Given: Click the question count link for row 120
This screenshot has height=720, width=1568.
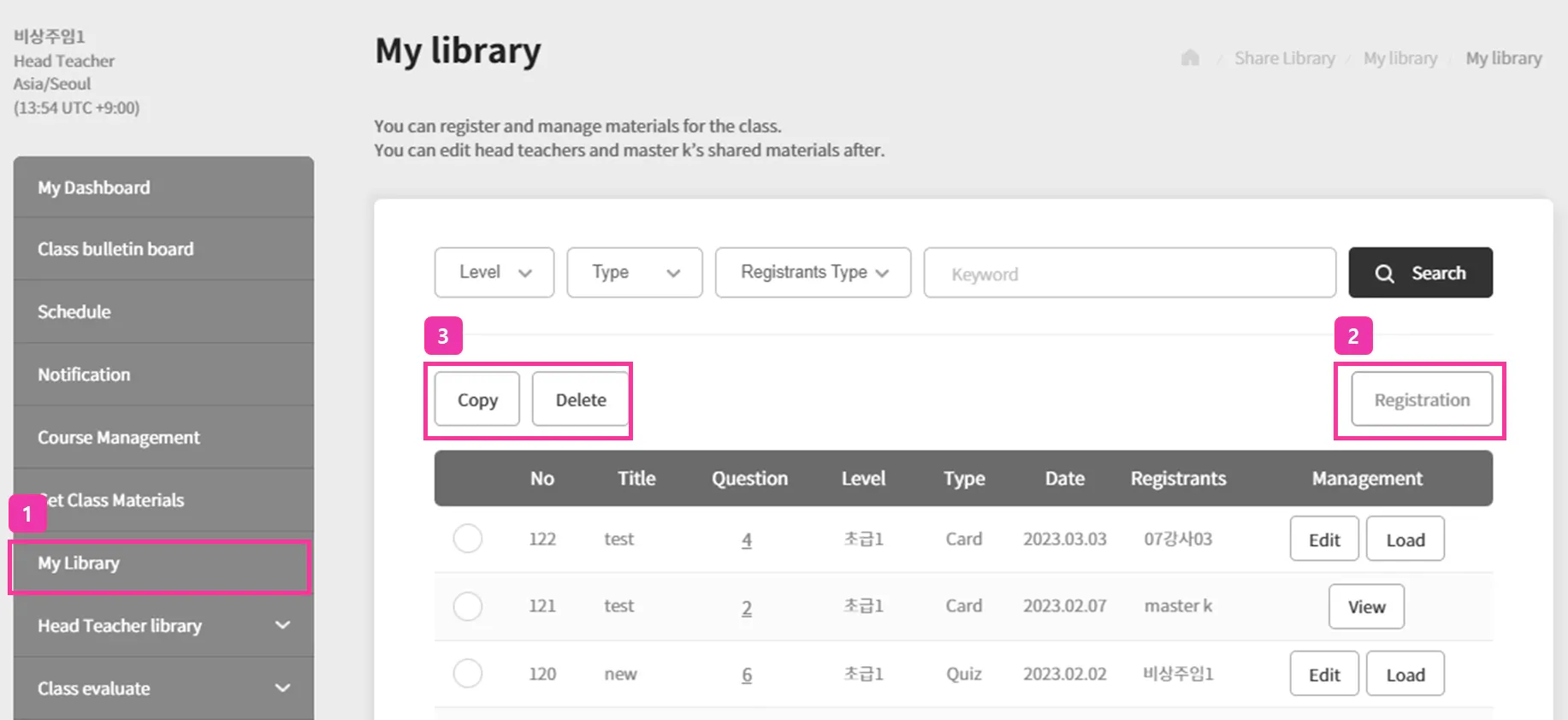Looking at the screenshot, I should [x=747, y=675].
